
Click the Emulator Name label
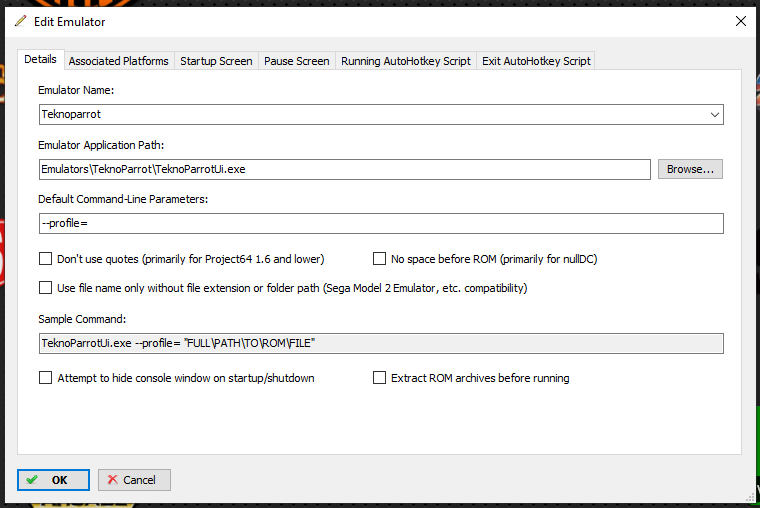pos(76,90)
